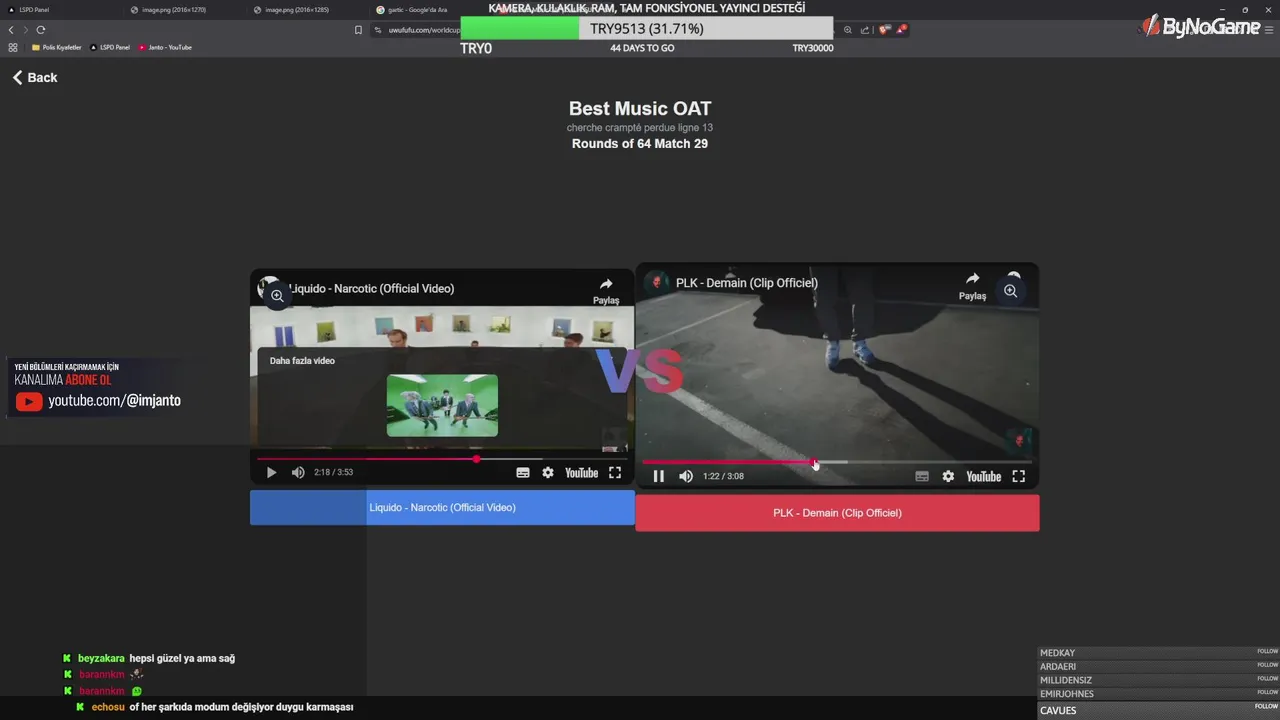Open the Polis Kıyafetler bookmark folder
The width and height of the screenshot is (1280, 720).
[x=57, y=47]
